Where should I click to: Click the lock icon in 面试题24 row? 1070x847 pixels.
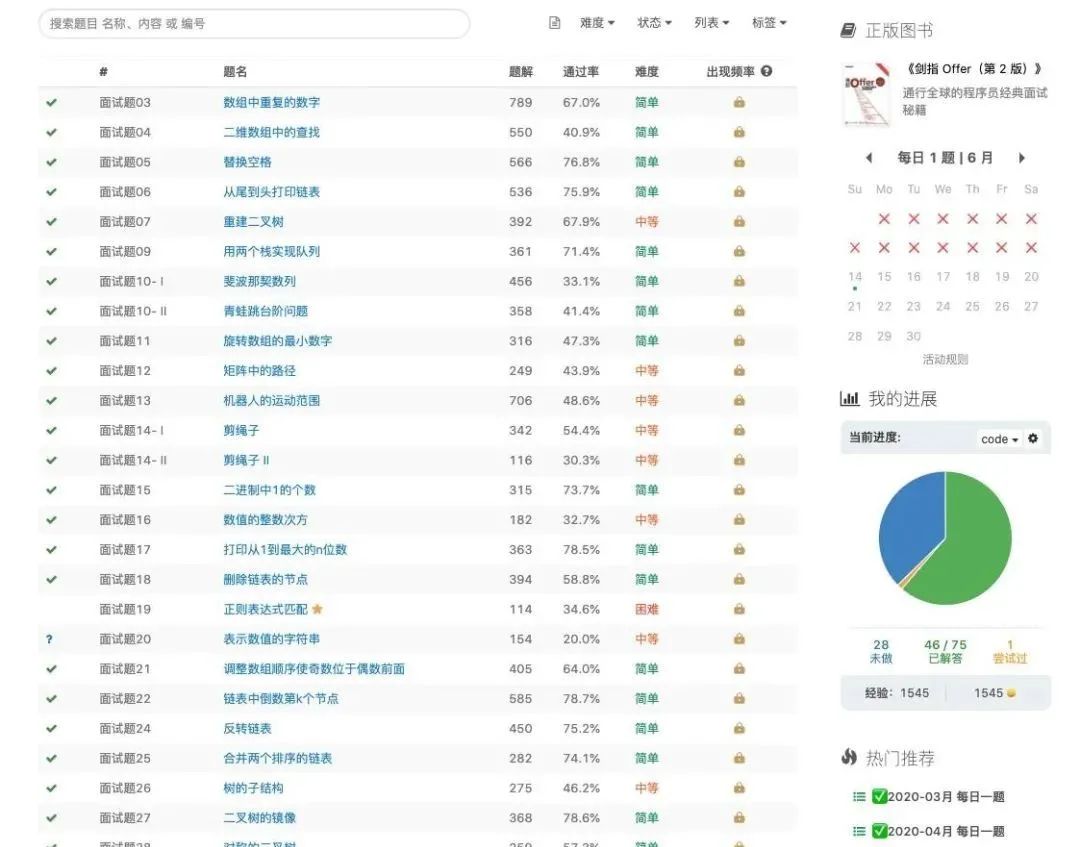739,728
